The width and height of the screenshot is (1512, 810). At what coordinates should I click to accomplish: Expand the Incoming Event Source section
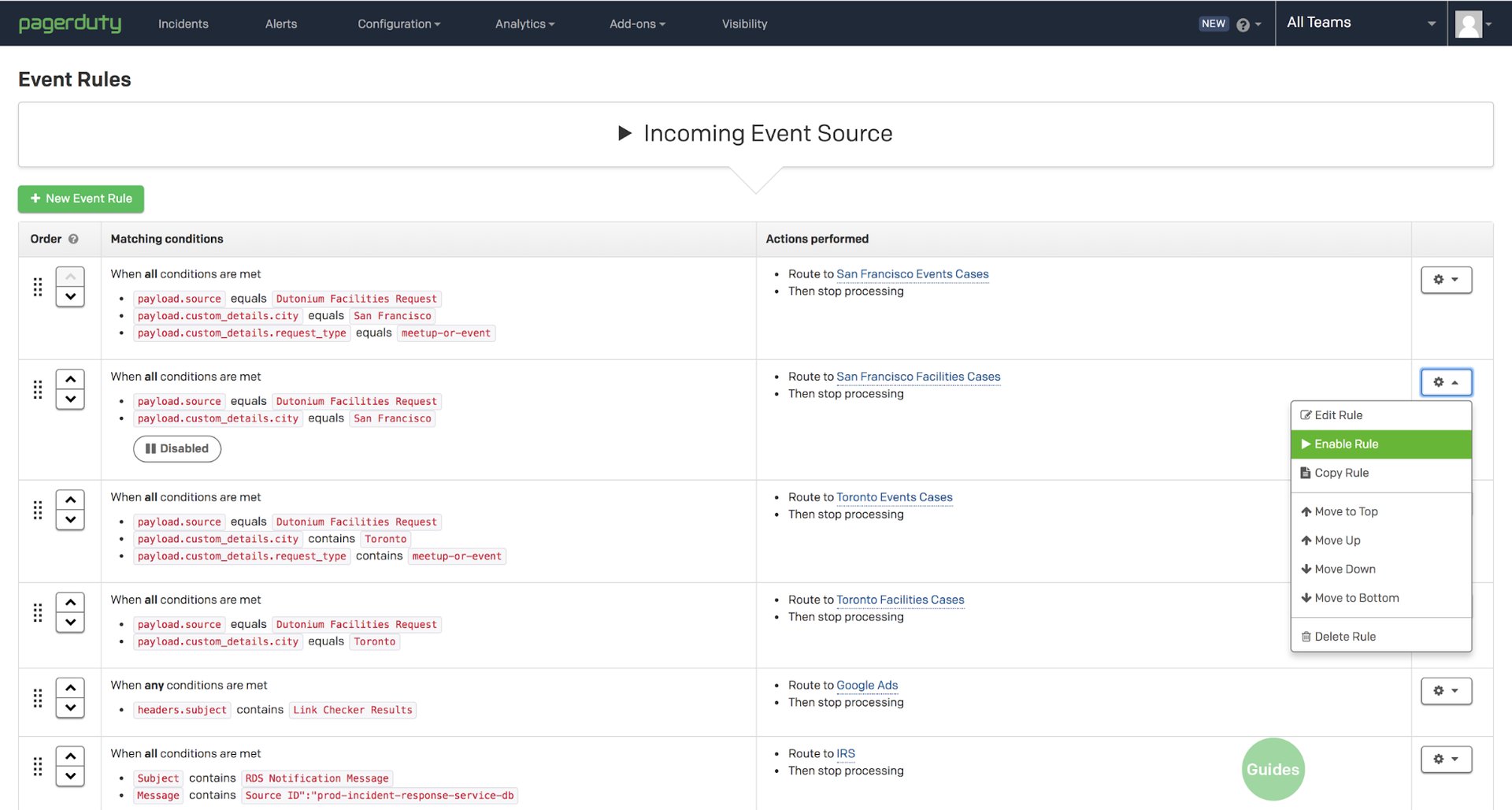[x=754, y=133]
